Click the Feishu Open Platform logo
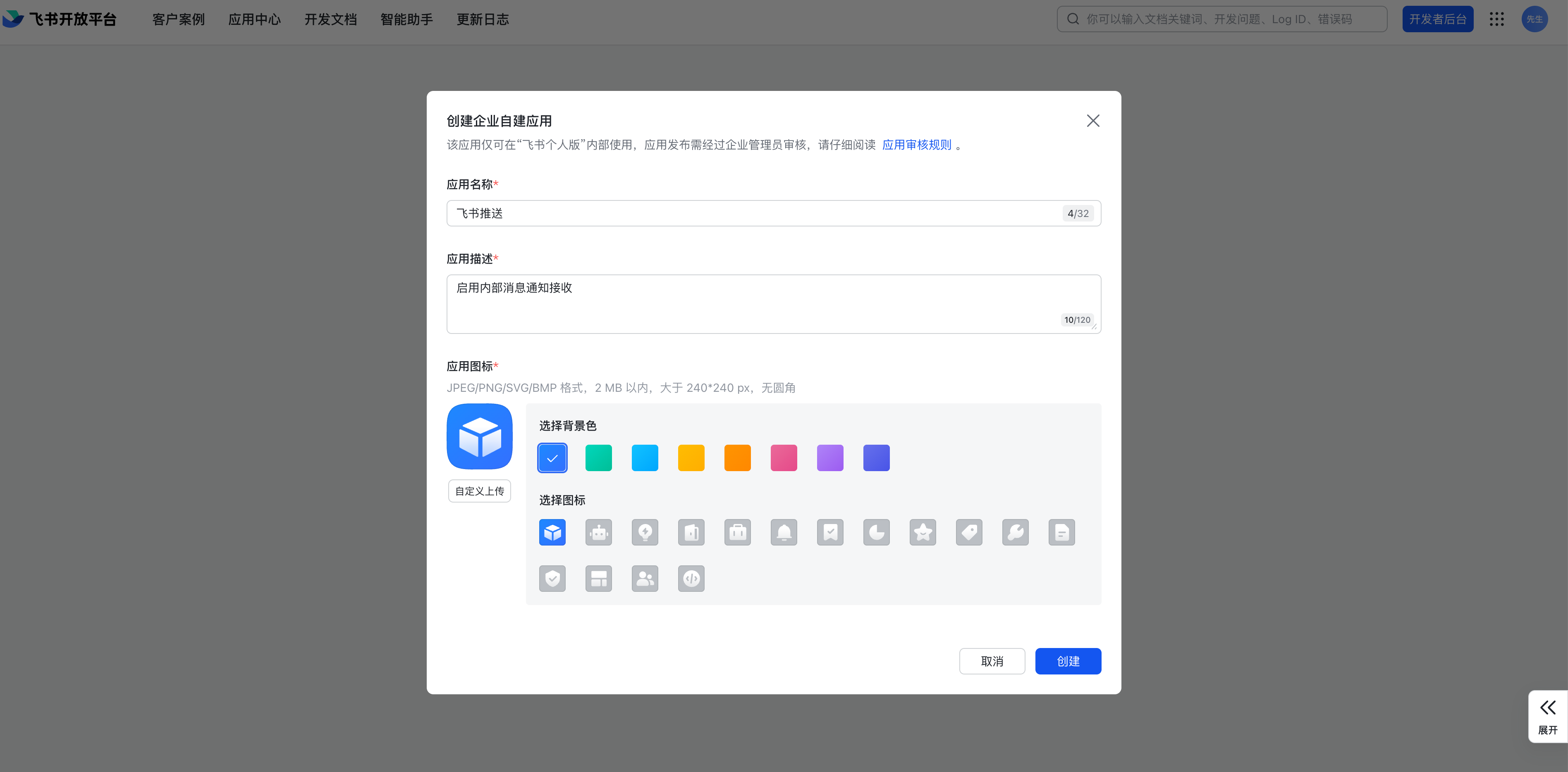 [x=59, y=19]
